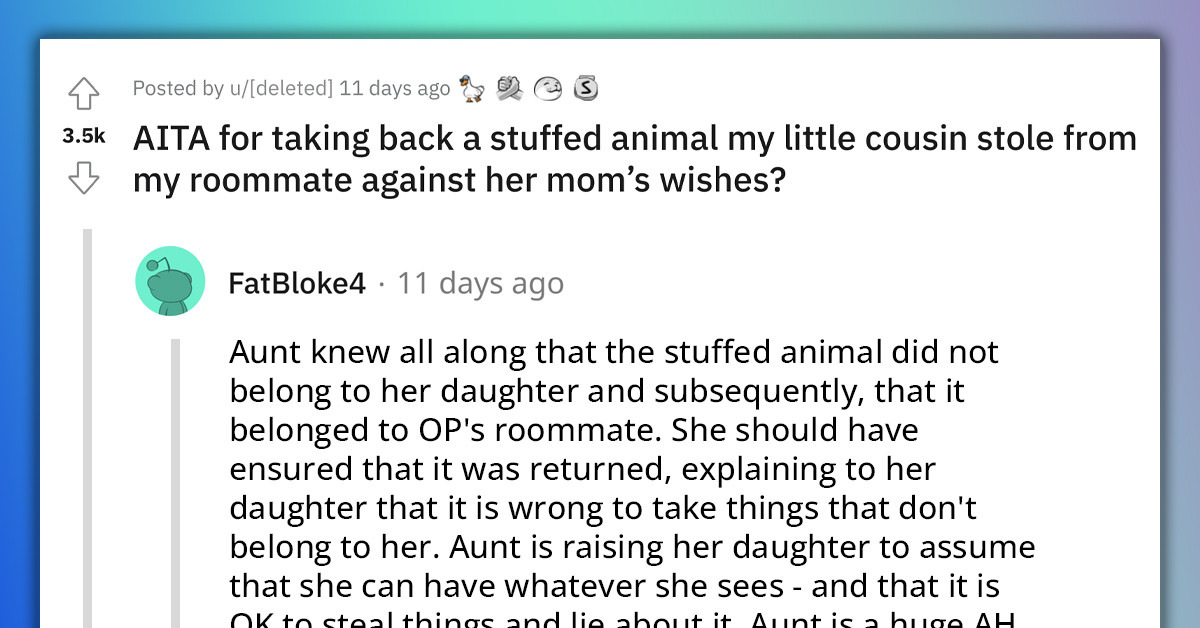
Task: Click the facepalm award icon
Action: pyautogui.click(x=548, y=88)
